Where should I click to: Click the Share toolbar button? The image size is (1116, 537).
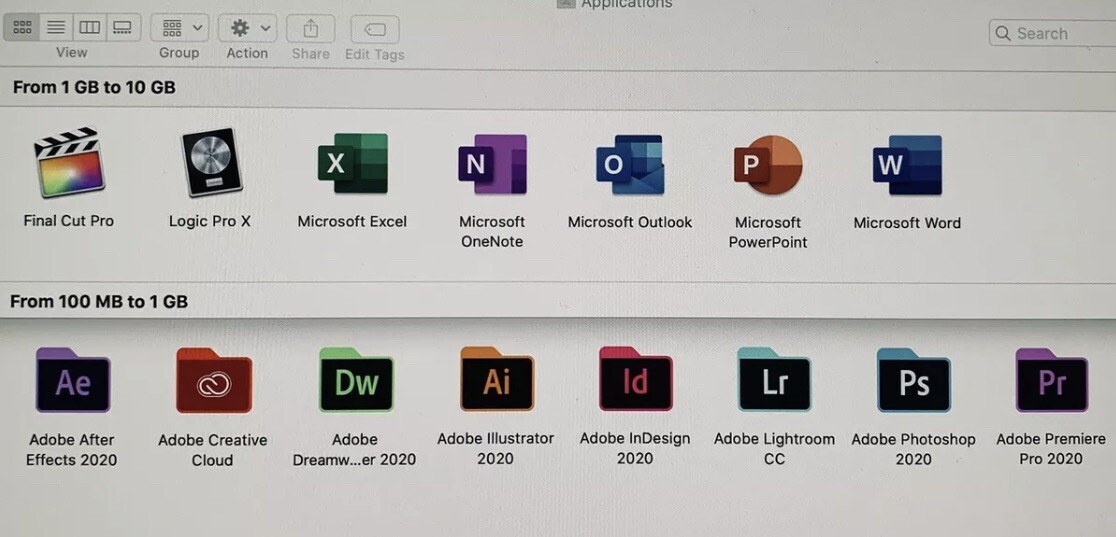[310, 28]
